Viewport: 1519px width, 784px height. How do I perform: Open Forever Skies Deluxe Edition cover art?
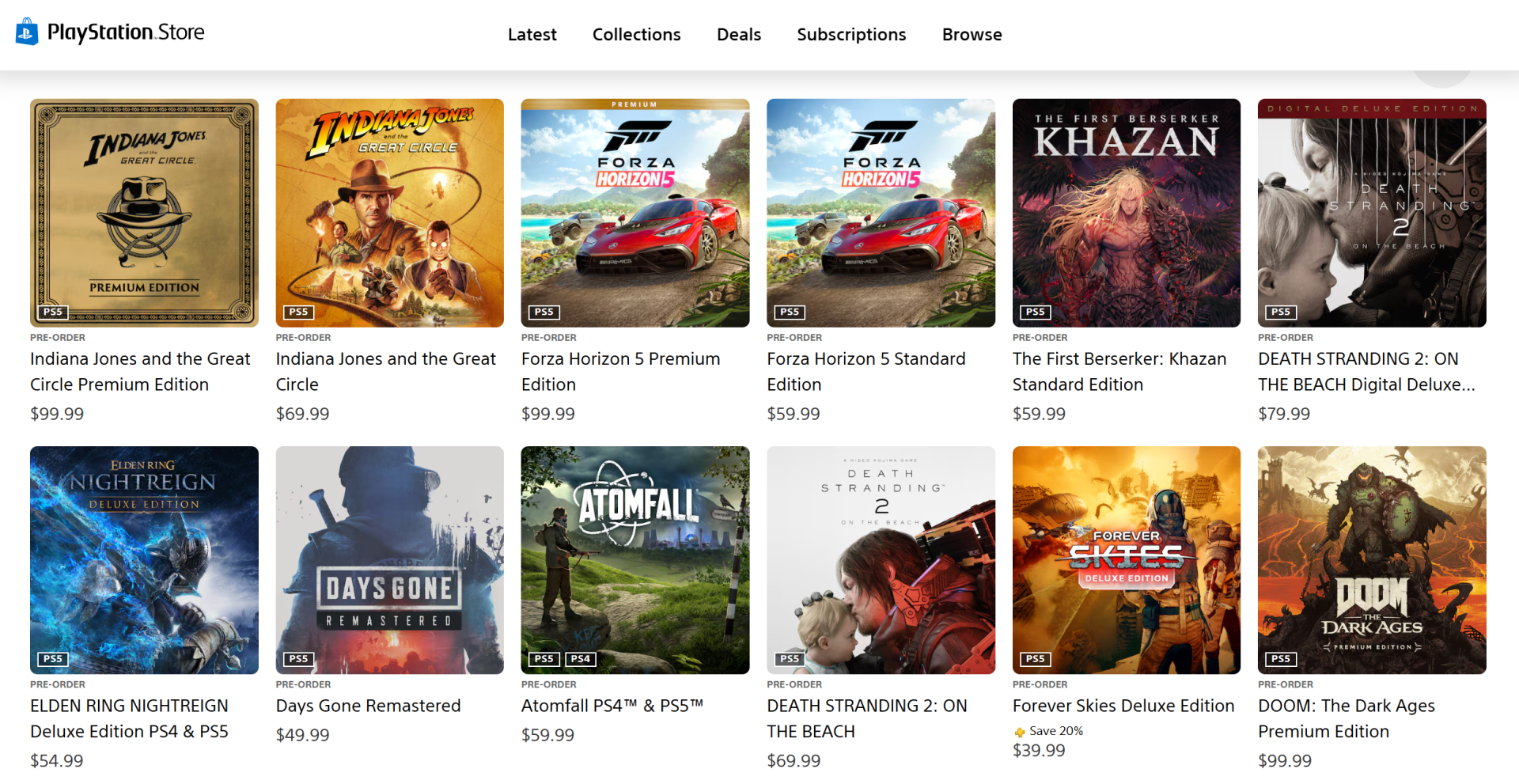pyautogui.click(x=1127, y=560)
